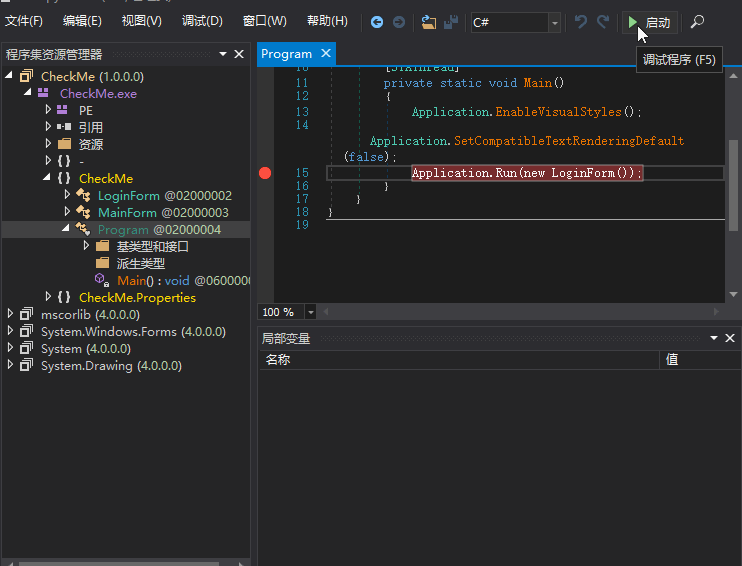
Task: Expand the 引用 references node
Action: click(48, 126)
